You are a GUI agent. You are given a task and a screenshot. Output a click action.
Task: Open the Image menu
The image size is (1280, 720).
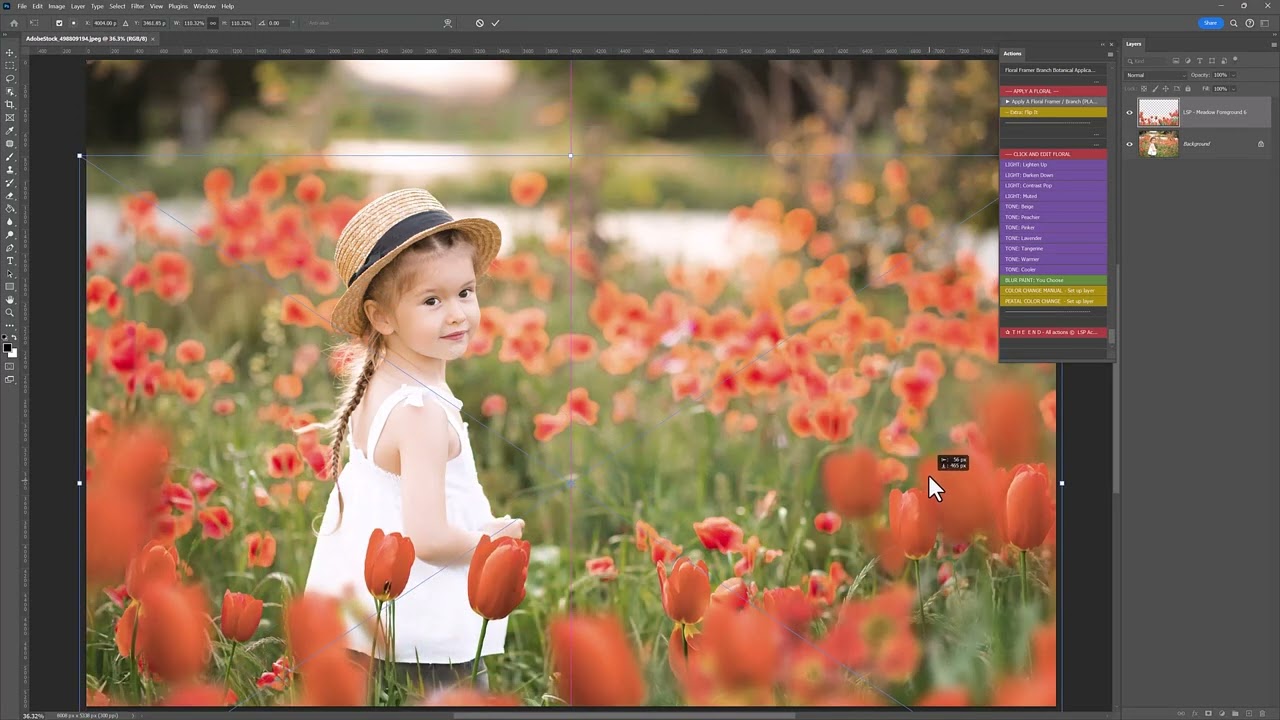click(57, 6)
